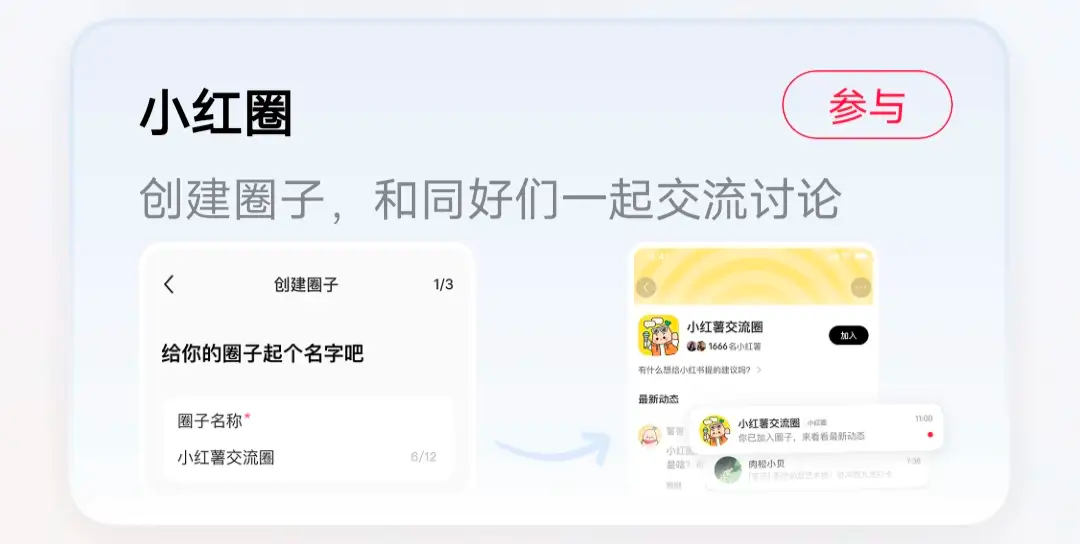Viewport: 1080px width, 544px height.
Task: Expand chevron next to suggestion question
Action: point(759,370)
